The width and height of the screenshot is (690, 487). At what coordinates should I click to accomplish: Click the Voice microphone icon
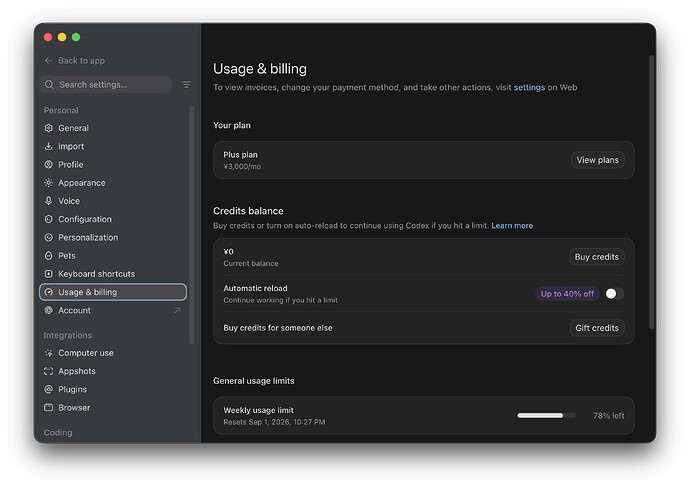coord(48,201)
